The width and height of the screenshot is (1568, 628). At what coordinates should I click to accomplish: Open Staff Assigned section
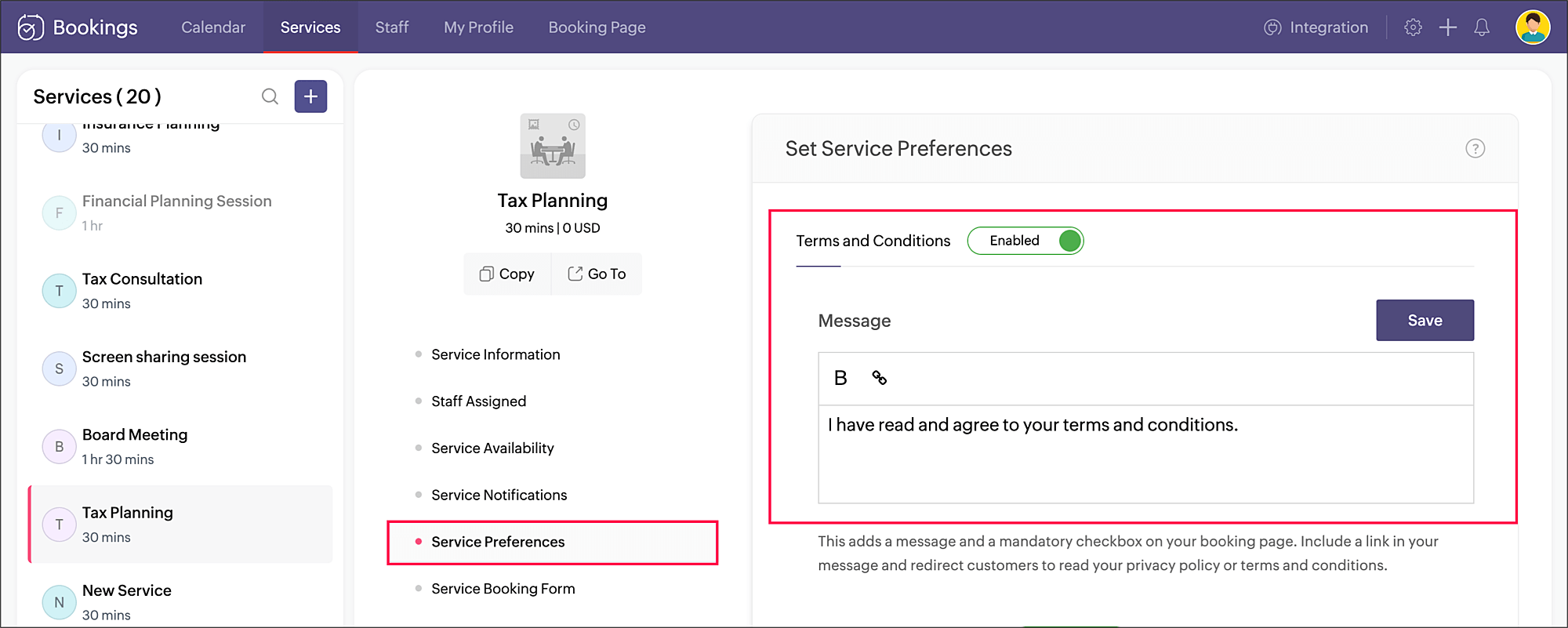(x=478, y=401)
